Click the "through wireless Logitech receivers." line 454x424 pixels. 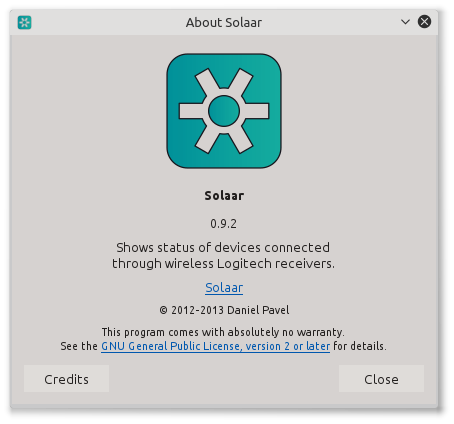tap(223, 263)
